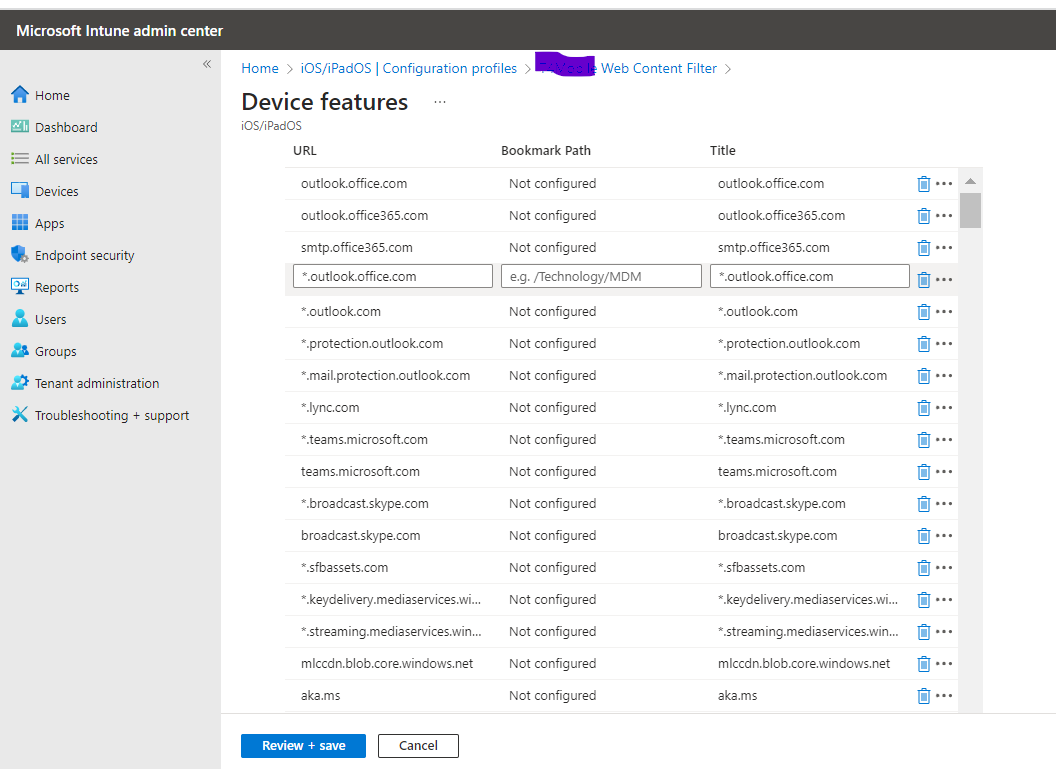This screenshot has width=1056, height=769.
Task: Select the broadcast.skype.com URL cell
Action: click(360, 535)
